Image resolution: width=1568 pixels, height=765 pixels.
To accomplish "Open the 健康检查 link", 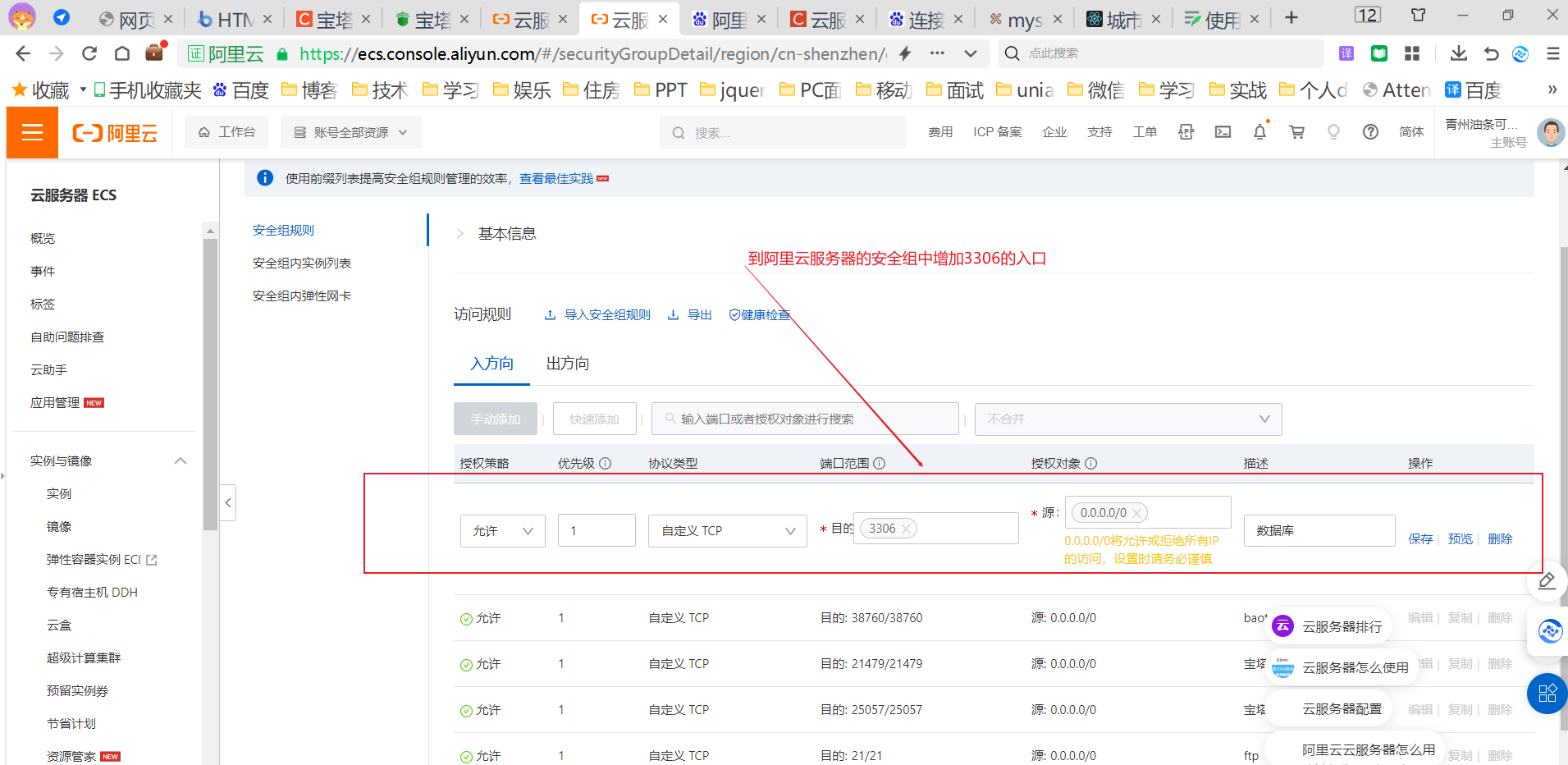I will coord(760,315).
